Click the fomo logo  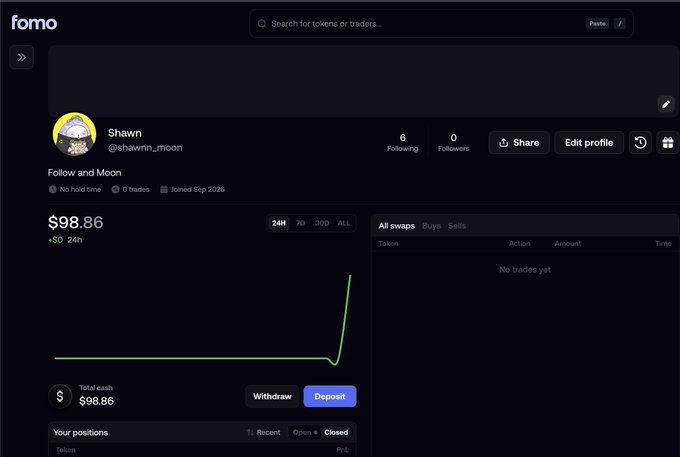tap(34, 23)
